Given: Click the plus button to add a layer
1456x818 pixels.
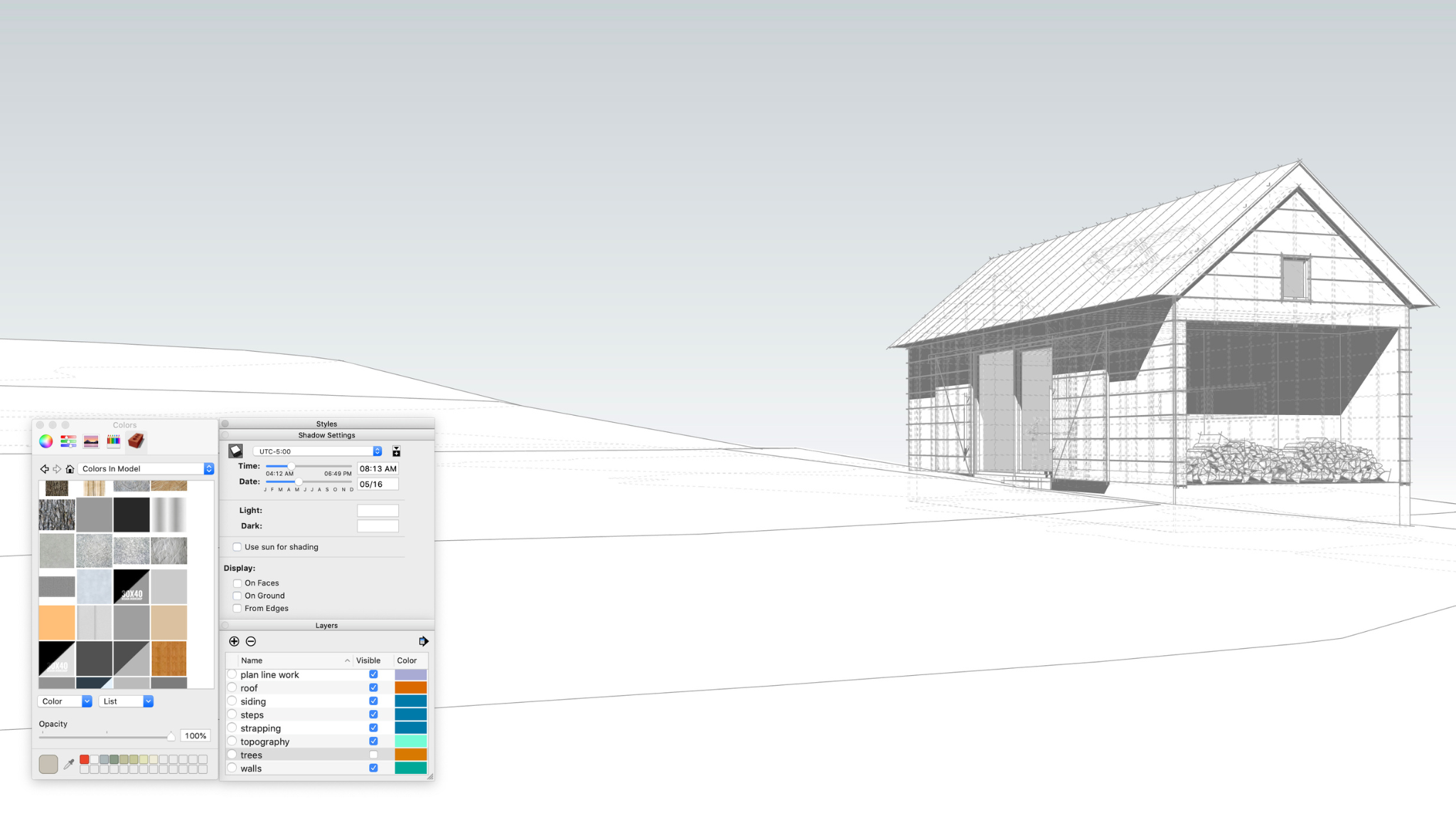Looking at the screenshot, I should pyautogui.click(x=234, y=641).
